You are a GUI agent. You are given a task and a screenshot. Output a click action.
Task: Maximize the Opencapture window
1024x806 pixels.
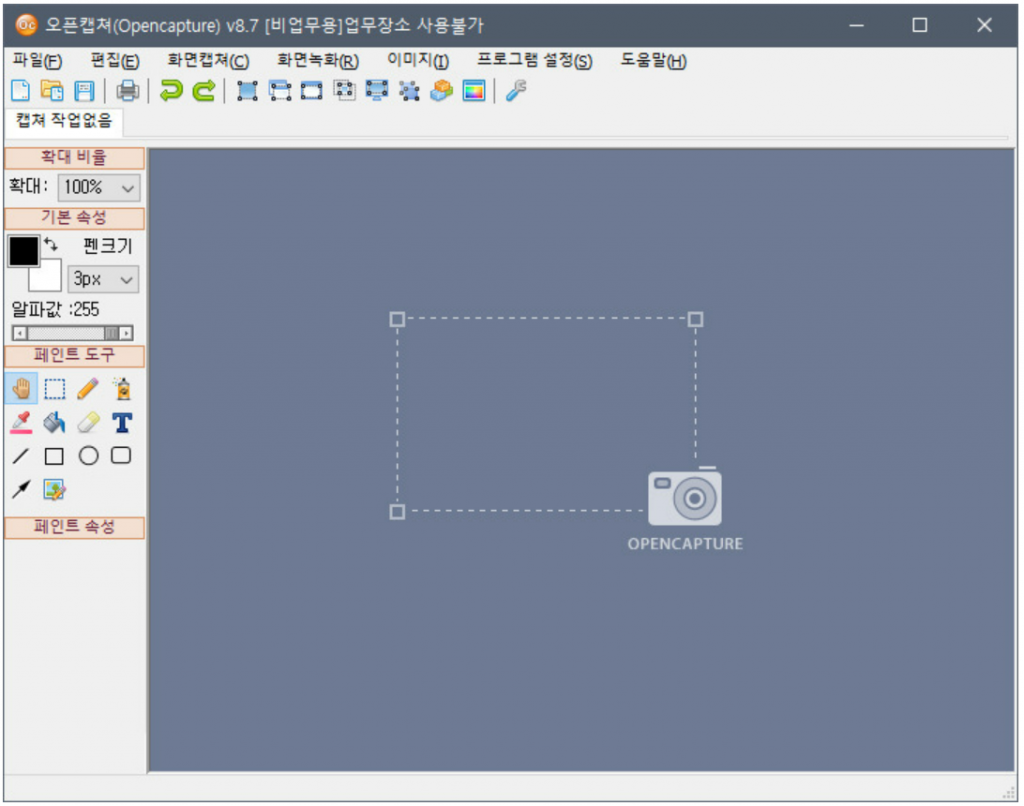(x=920, y=25)
